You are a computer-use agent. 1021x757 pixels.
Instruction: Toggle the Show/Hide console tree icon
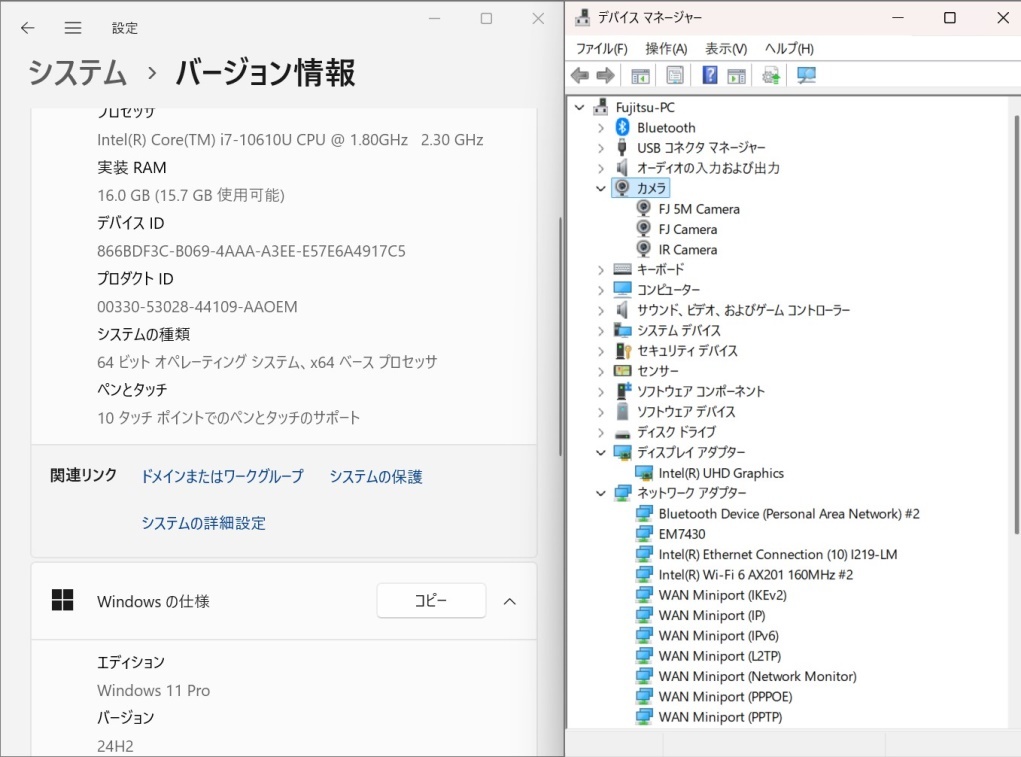coord(640,75)
